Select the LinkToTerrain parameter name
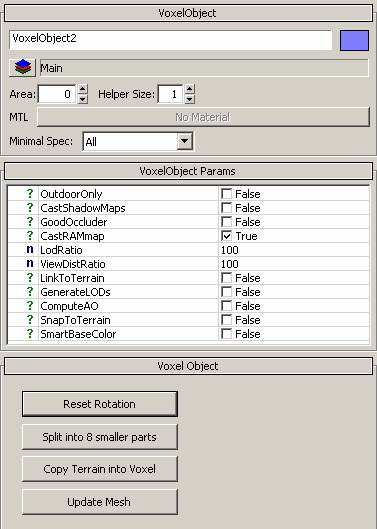 point(72,278)
